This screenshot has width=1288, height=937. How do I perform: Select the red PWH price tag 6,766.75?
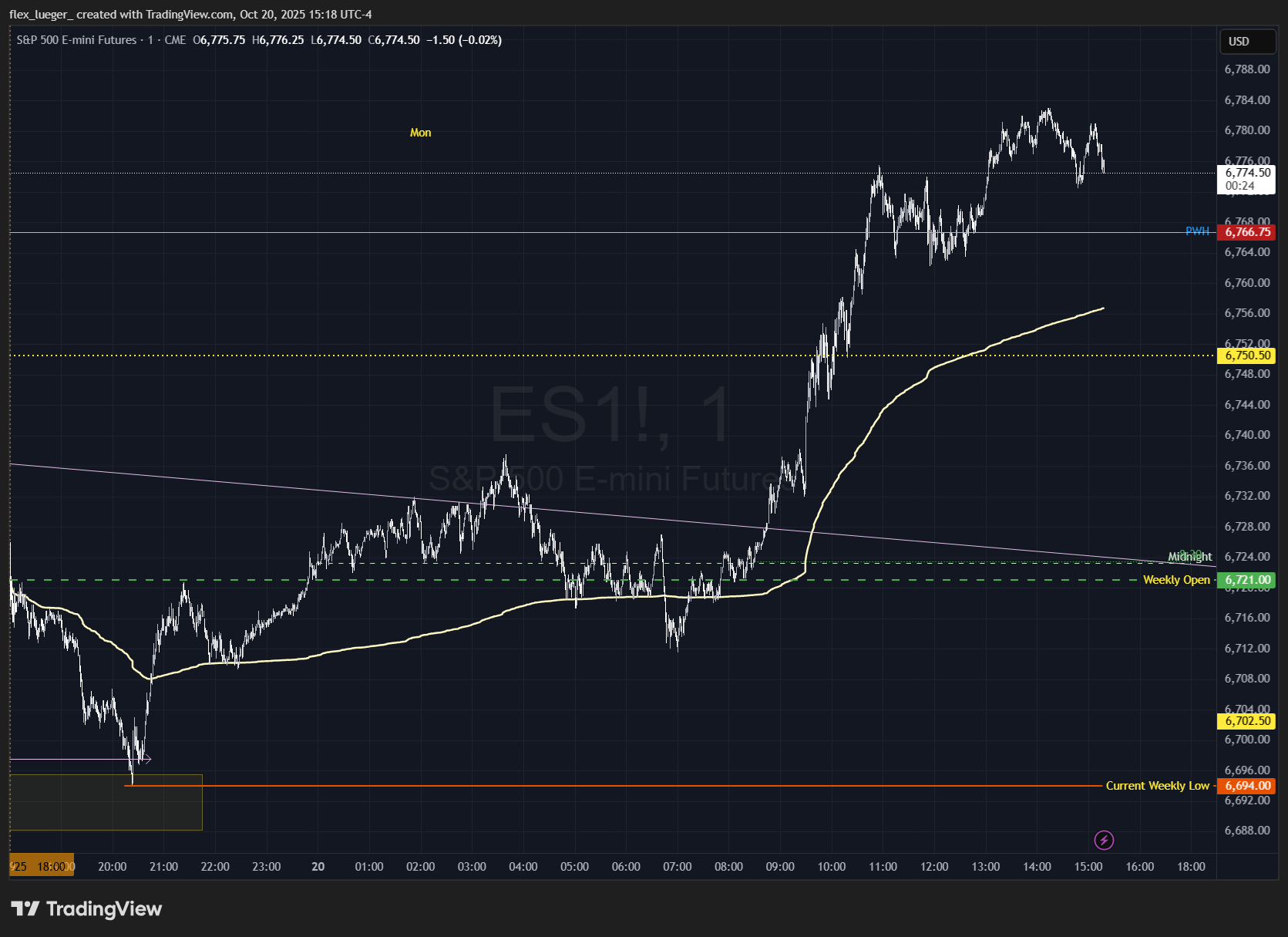(1246, 232)
